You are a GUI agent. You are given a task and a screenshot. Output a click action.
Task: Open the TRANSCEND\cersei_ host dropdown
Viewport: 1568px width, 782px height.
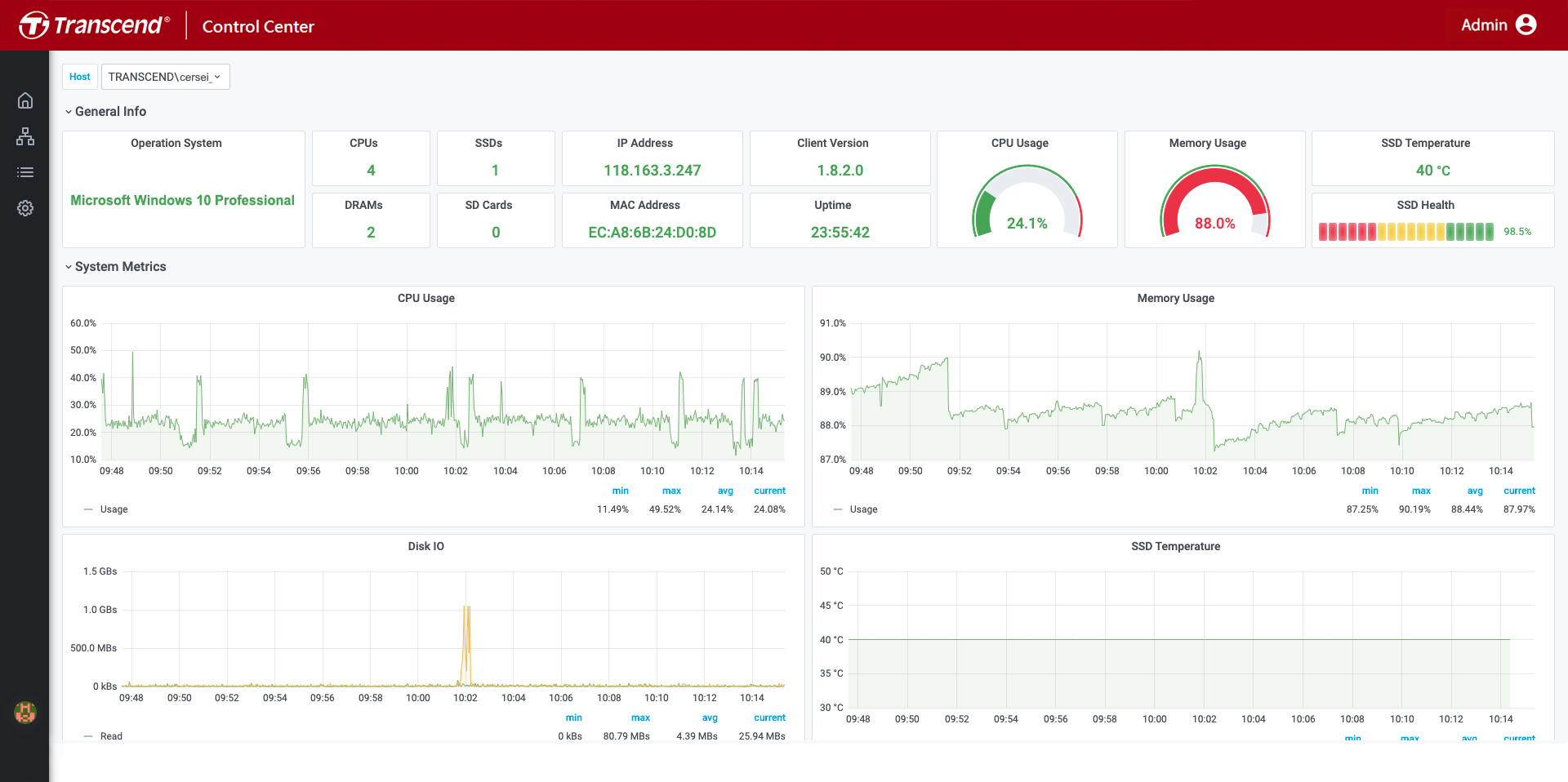166,77
